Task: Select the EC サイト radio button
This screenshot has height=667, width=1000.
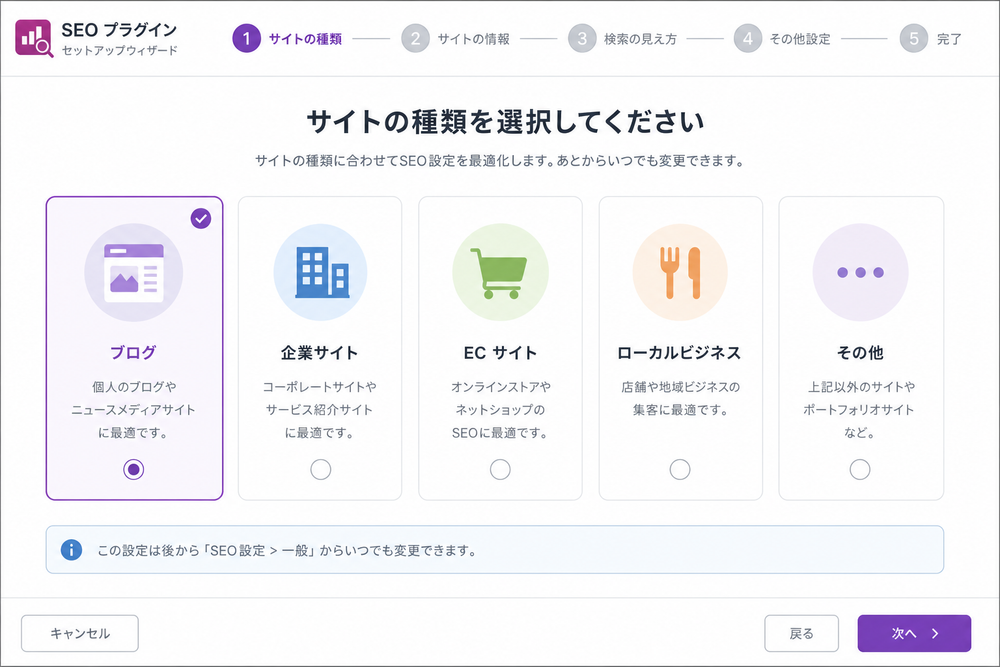Action: 500,470
